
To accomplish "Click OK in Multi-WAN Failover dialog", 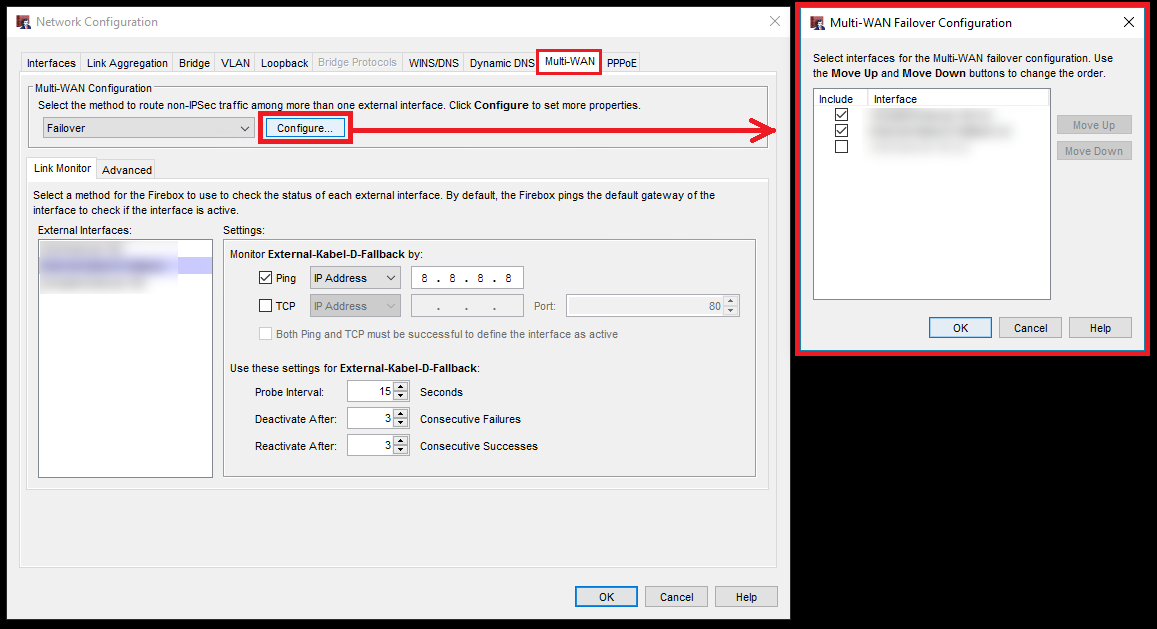I will (x=960, y=328).
